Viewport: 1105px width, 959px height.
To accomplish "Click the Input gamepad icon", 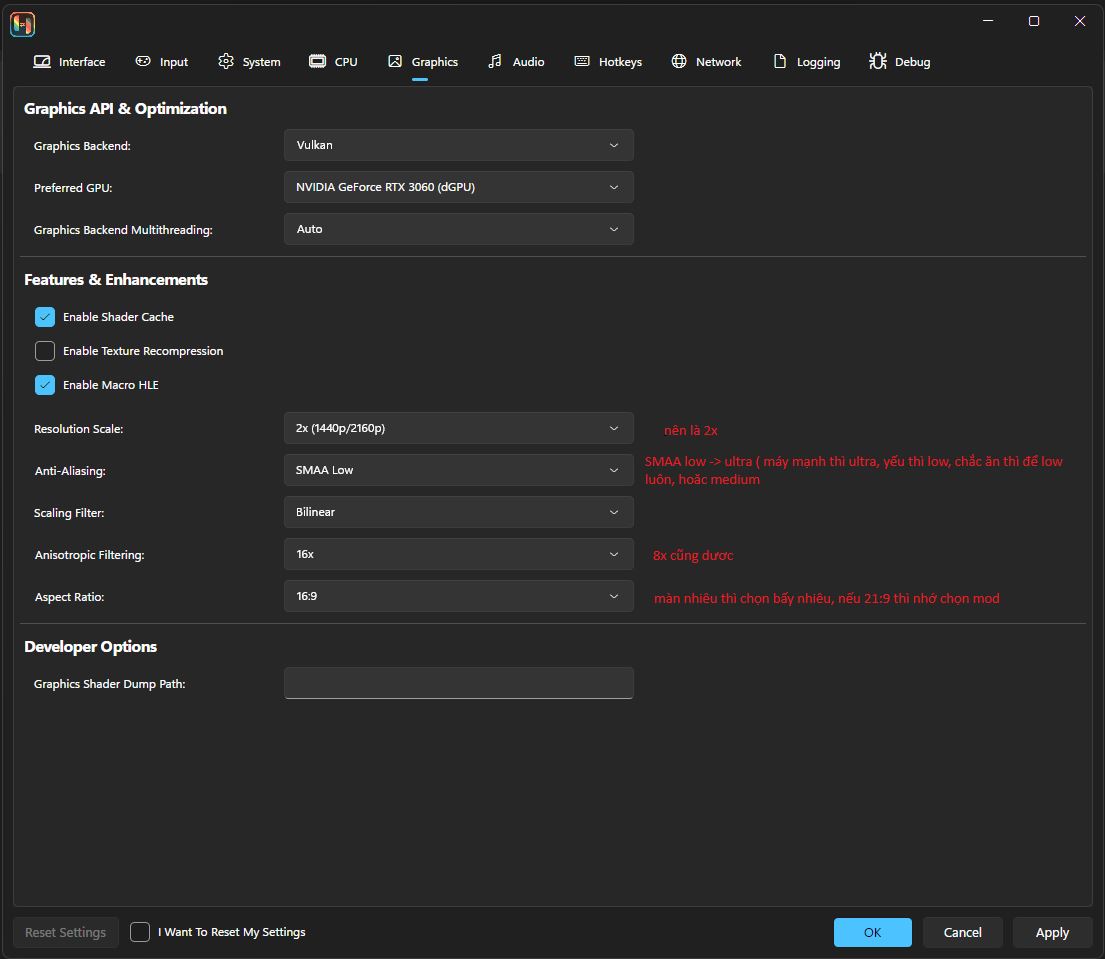I will (144, 62).
